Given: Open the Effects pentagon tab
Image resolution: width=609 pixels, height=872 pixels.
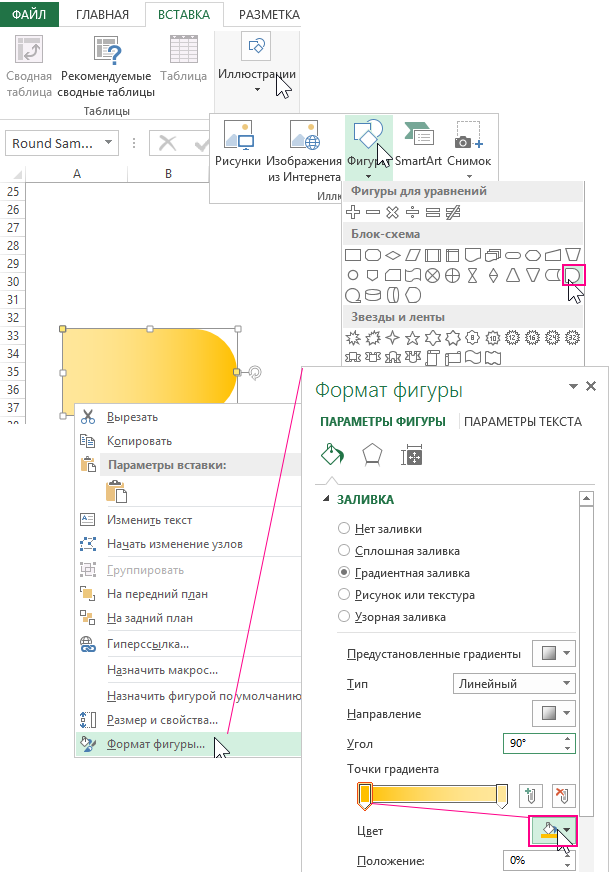Looking at the screenshot, I should pyautogui.click(x=372, y=455).
